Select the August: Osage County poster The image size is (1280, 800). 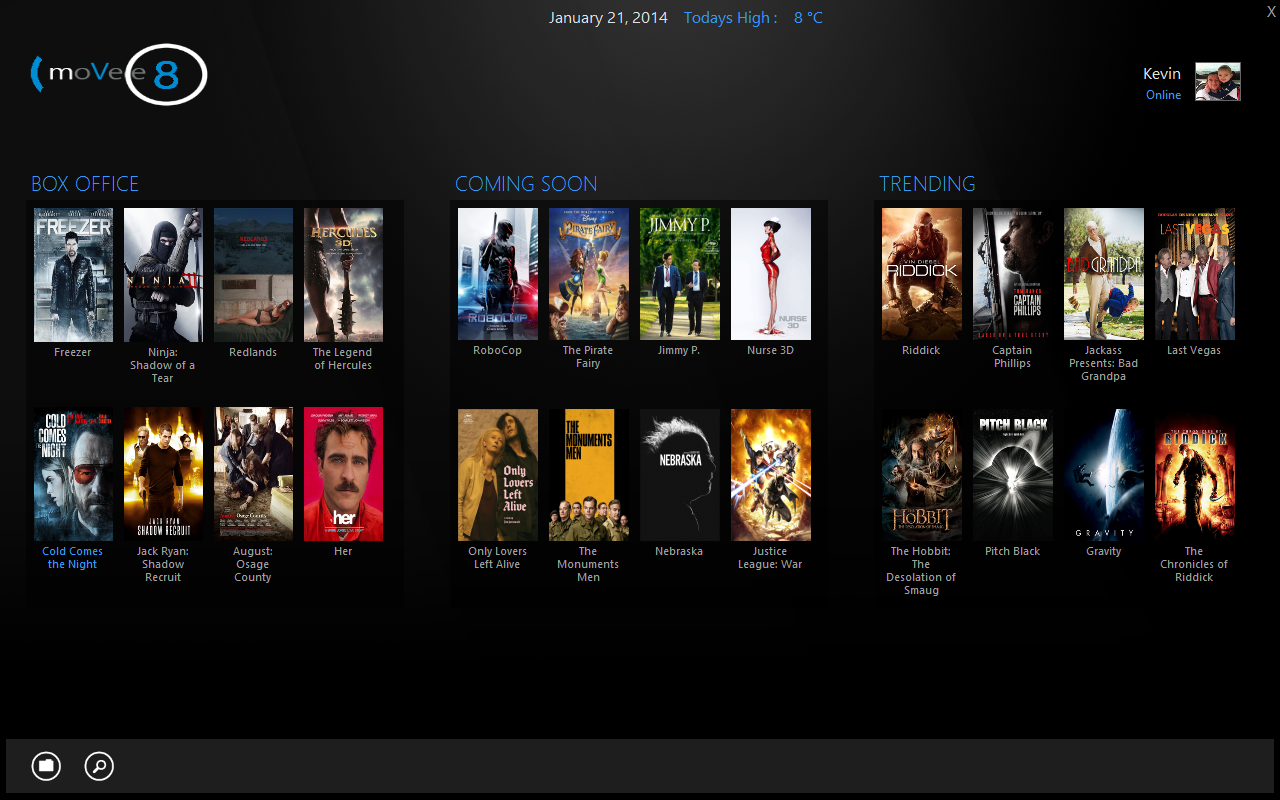[253, 474]
